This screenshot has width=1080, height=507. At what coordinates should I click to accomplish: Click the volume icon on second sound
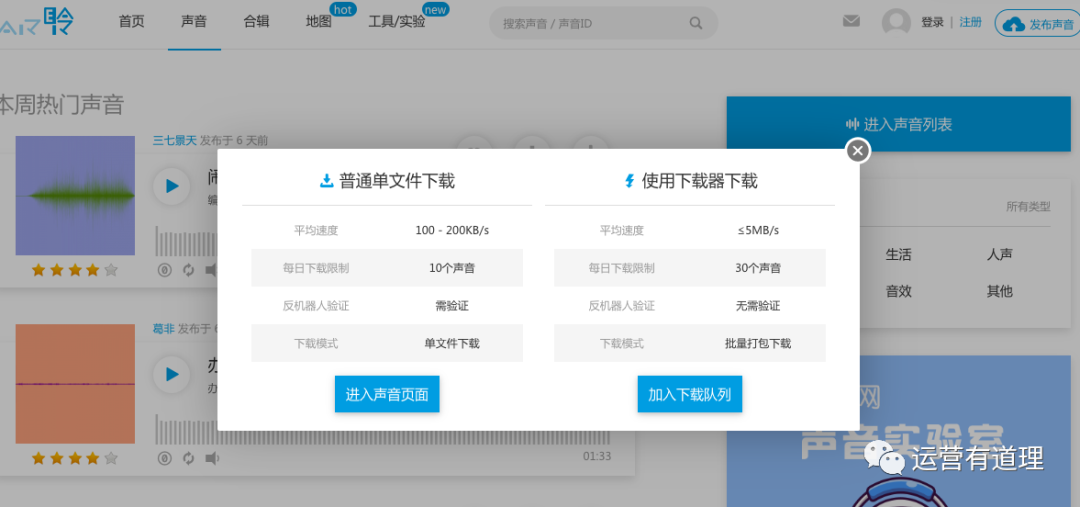point(212,458)
